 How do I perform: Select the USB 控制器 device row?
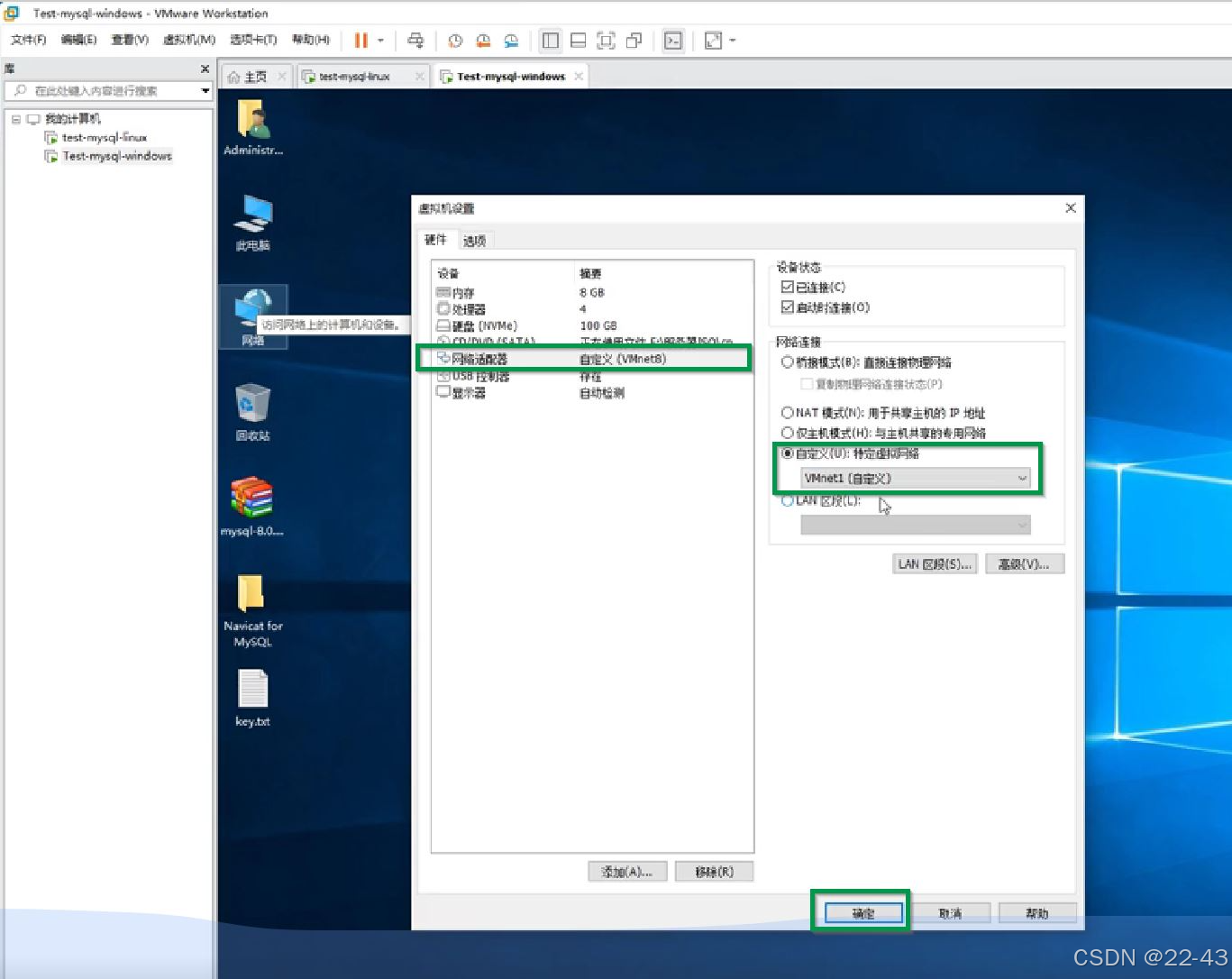592,376
